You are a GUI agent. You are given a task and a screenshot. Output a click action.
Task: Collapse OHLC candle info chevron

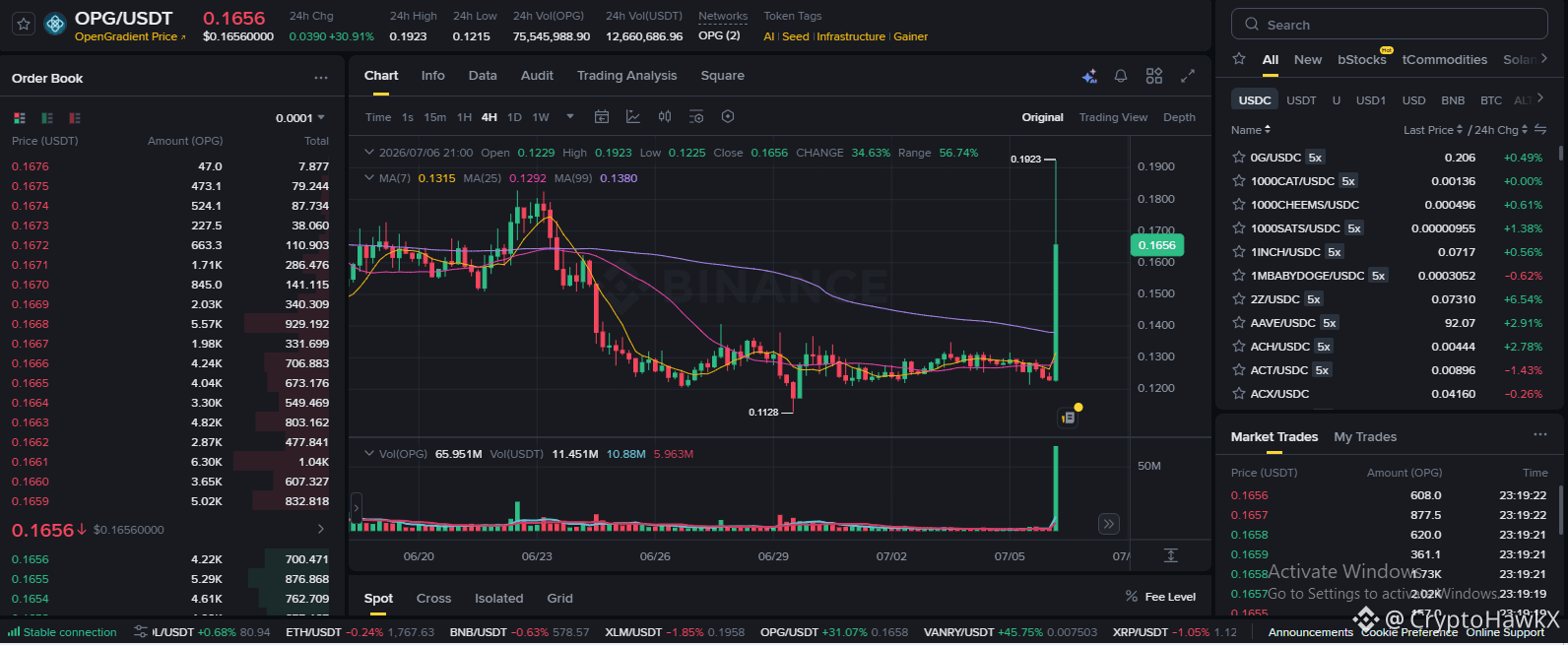click(369, 153)
